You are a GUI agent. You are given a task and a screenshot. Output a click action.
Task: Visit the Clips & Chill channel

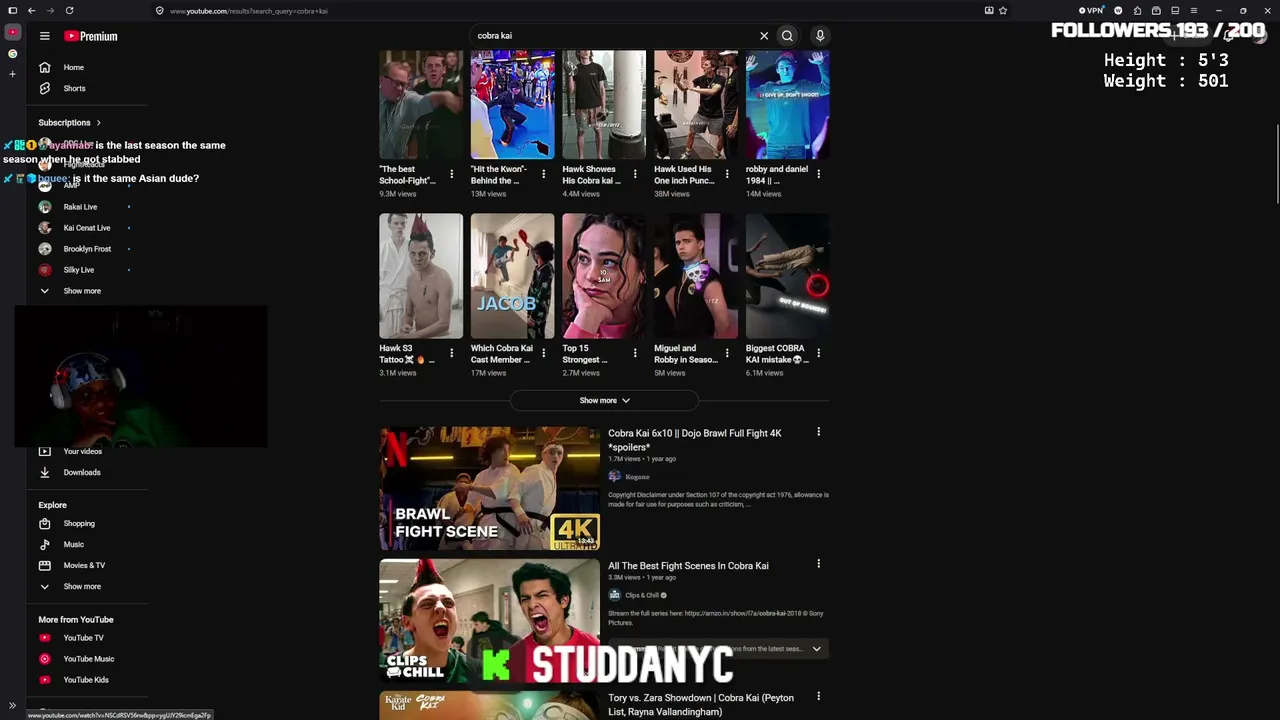coord(642,595)
